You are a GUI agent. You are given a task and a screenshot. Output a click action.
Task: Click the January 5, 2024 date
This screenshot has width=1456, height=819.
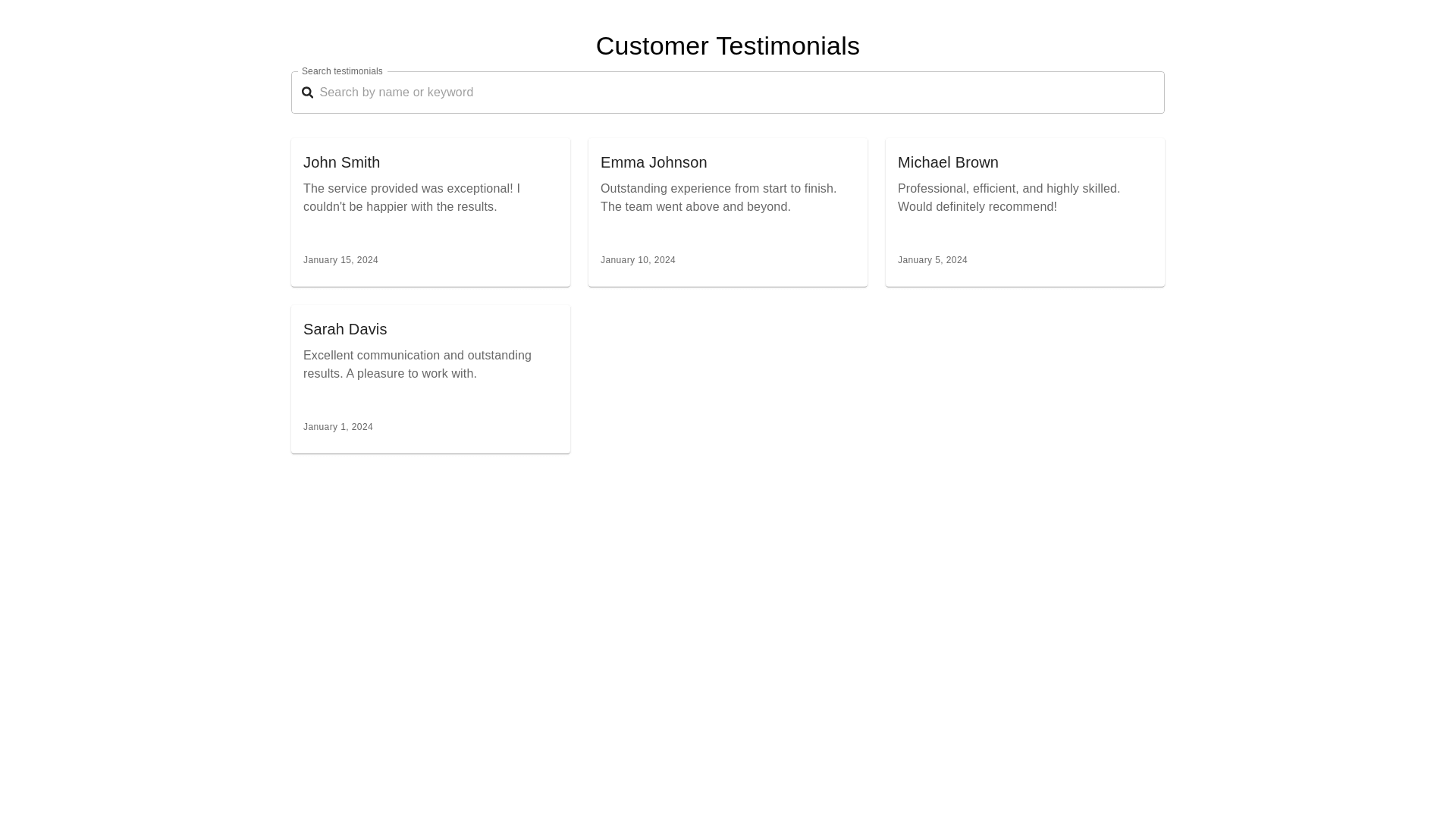pyautogui.click(x=932, y=260)
